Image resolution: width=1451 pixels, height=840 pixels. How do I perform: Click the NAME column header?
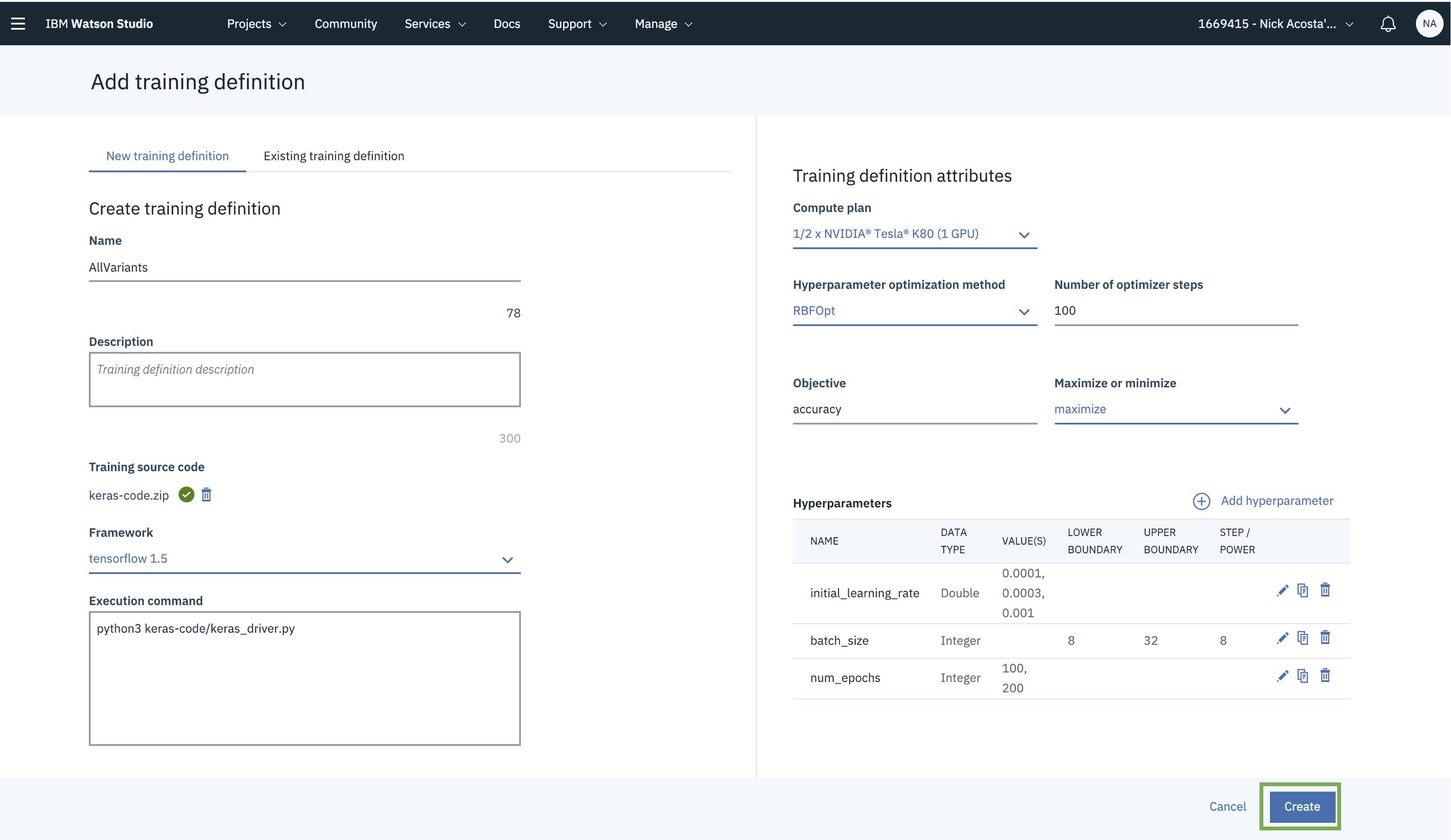[x=824, y=541]
